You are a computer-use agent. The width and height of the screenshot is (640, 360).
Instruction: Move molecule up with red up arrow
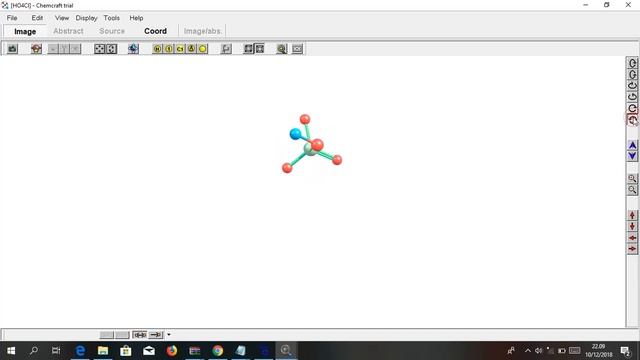tap(632, 215)
